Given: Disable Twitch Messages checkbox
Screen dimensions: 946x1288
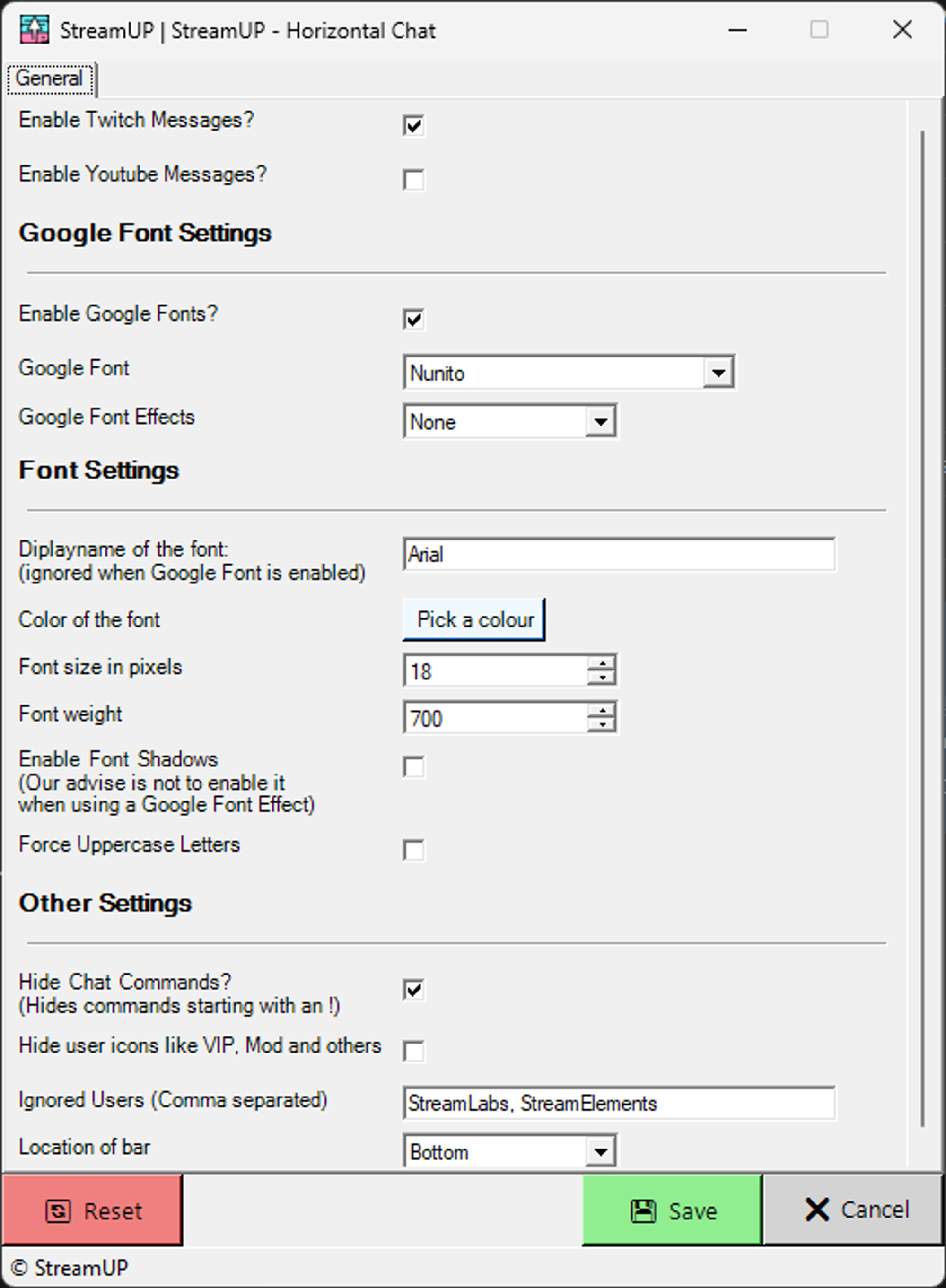Looking at the screenshot, I should point(413,125).
